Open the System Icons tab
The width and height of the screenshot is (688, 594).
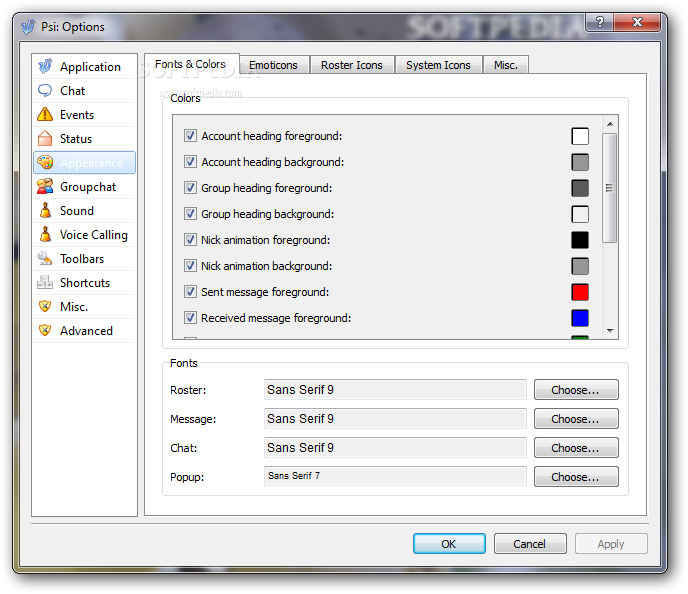(x=438, y=65)
